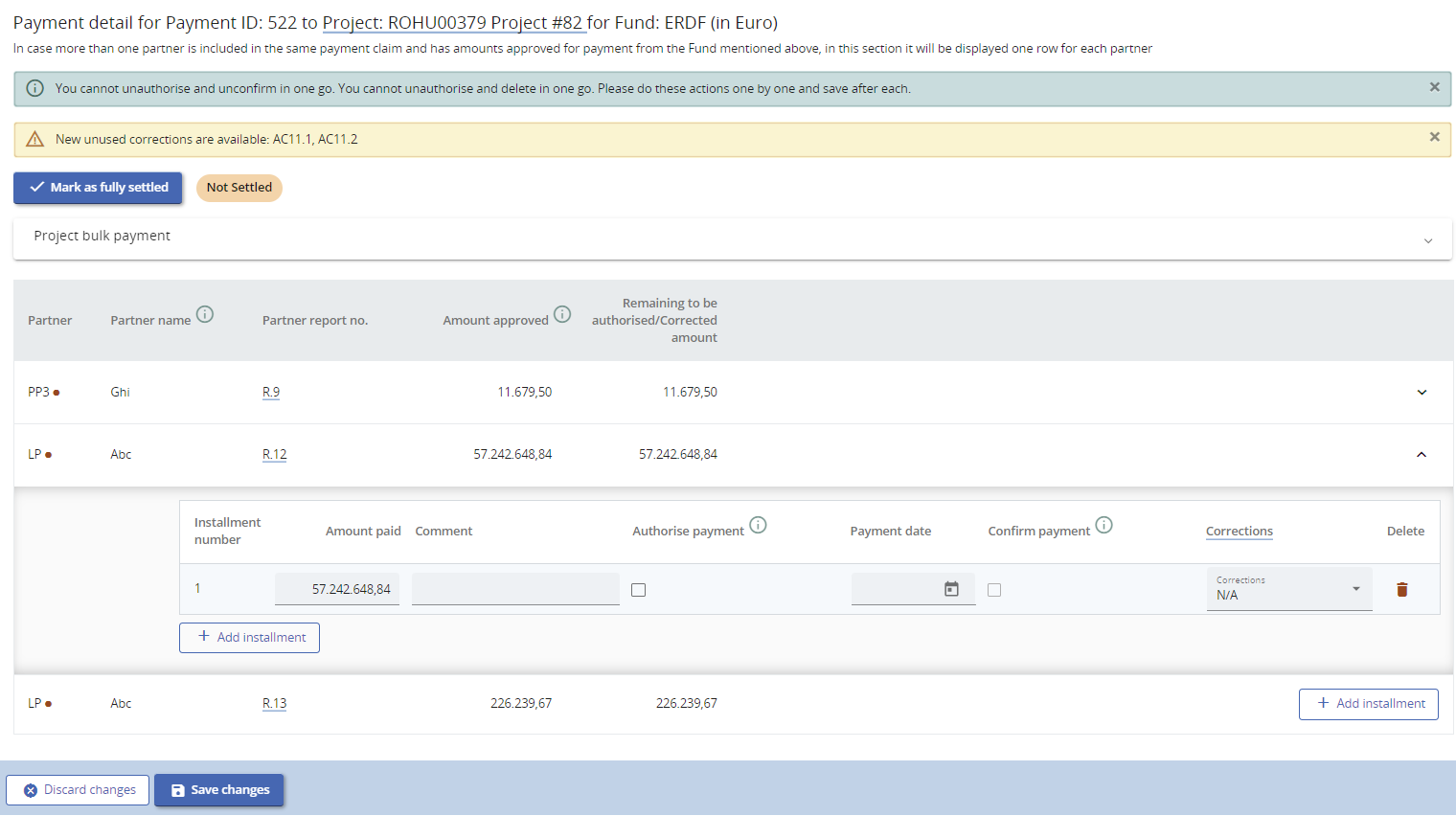Close the unused corrections warning
The height and width of the screenshot is (816, 1456).
(x=1434, y=137)
